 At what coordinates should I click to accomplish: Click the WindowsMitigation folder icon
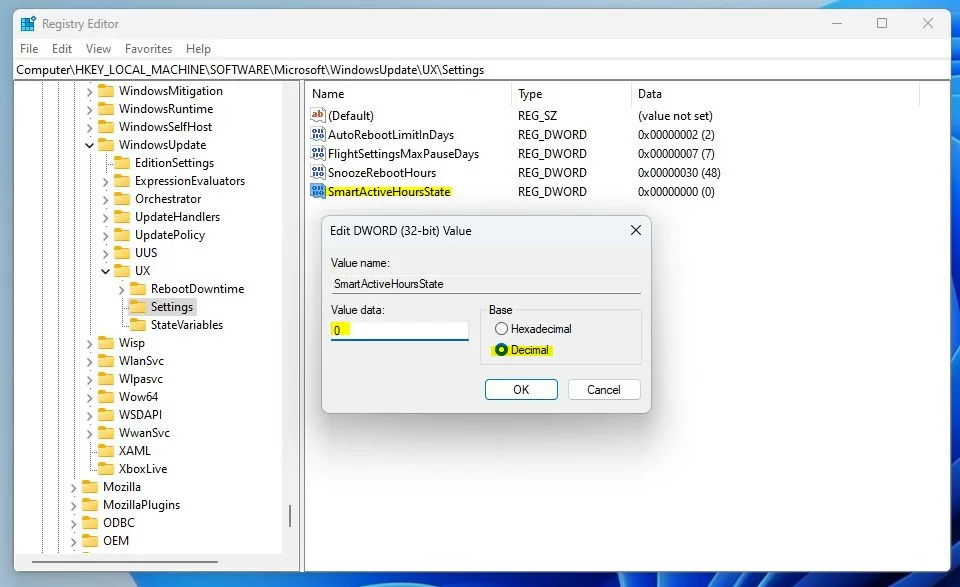coord(106,91)
